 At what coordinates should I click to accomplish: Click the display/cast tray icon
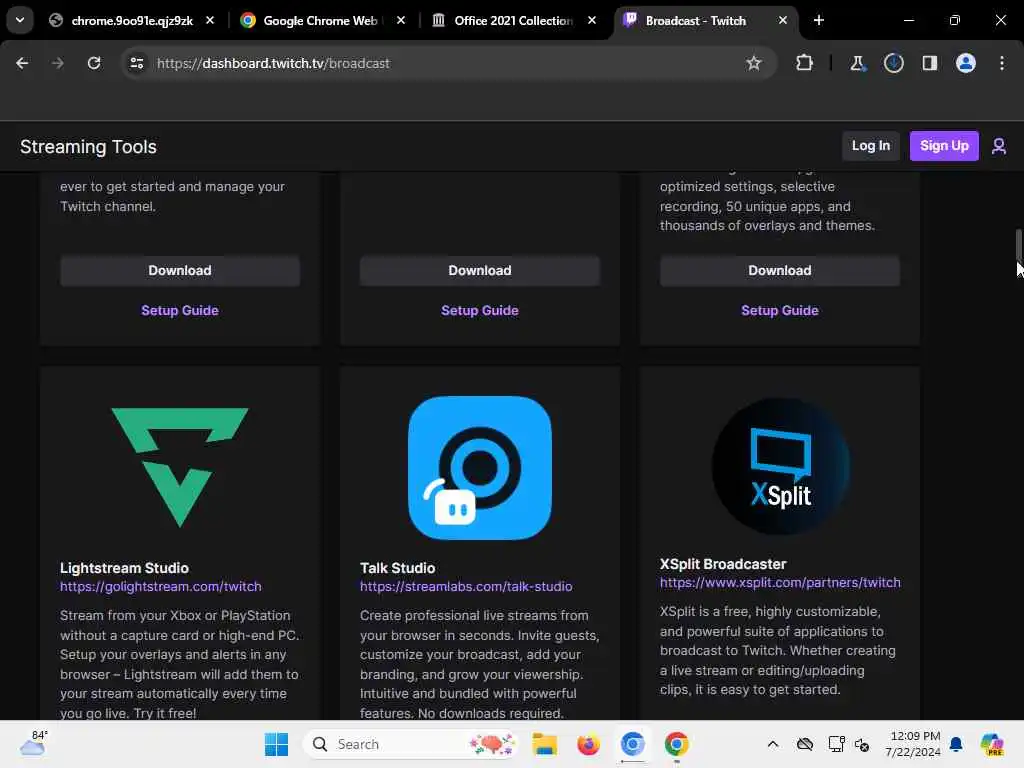click(x=836, y=744)
